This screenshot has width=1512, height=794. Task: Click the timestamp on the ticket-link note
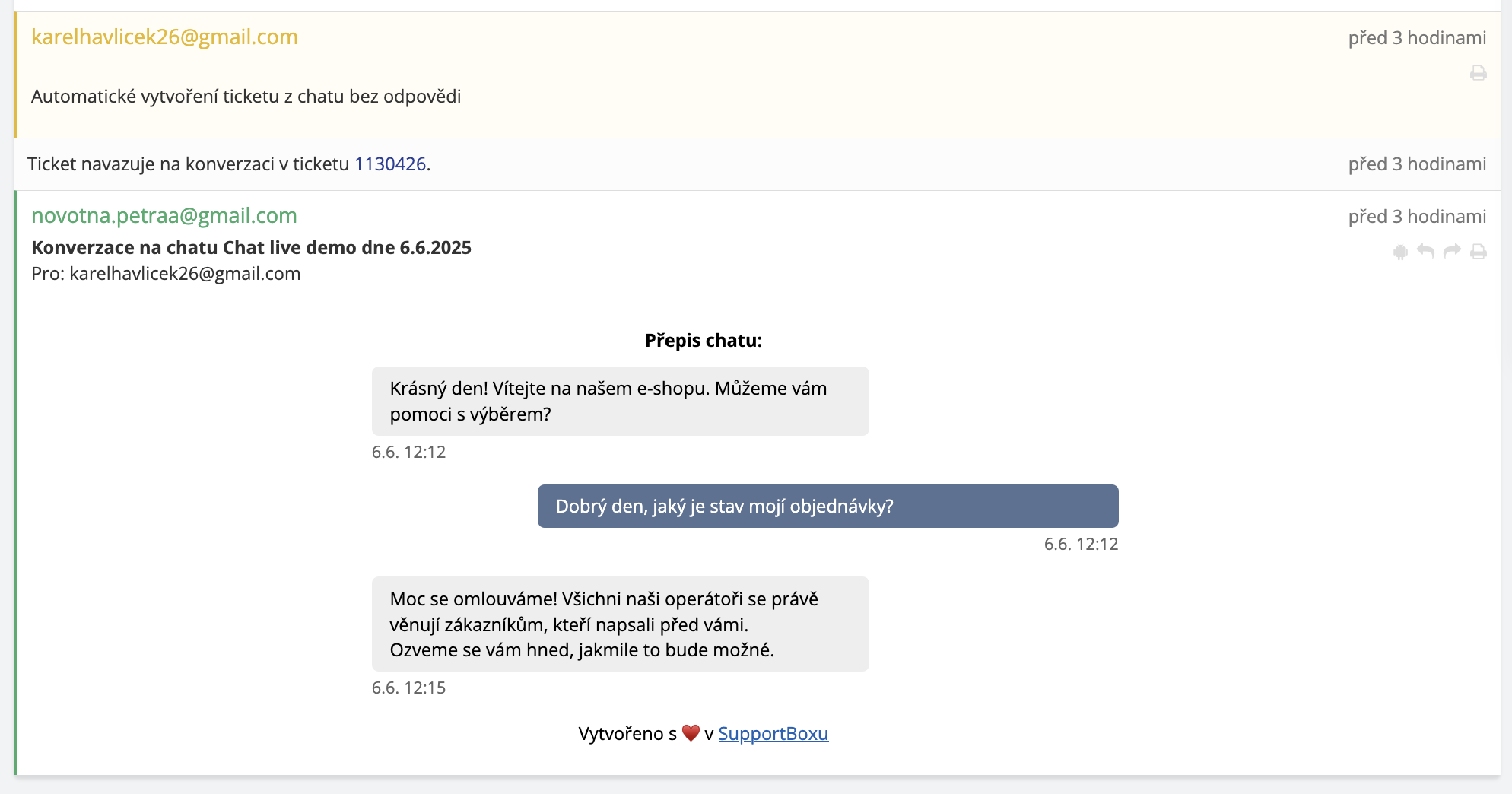[x=1416, y=164]
